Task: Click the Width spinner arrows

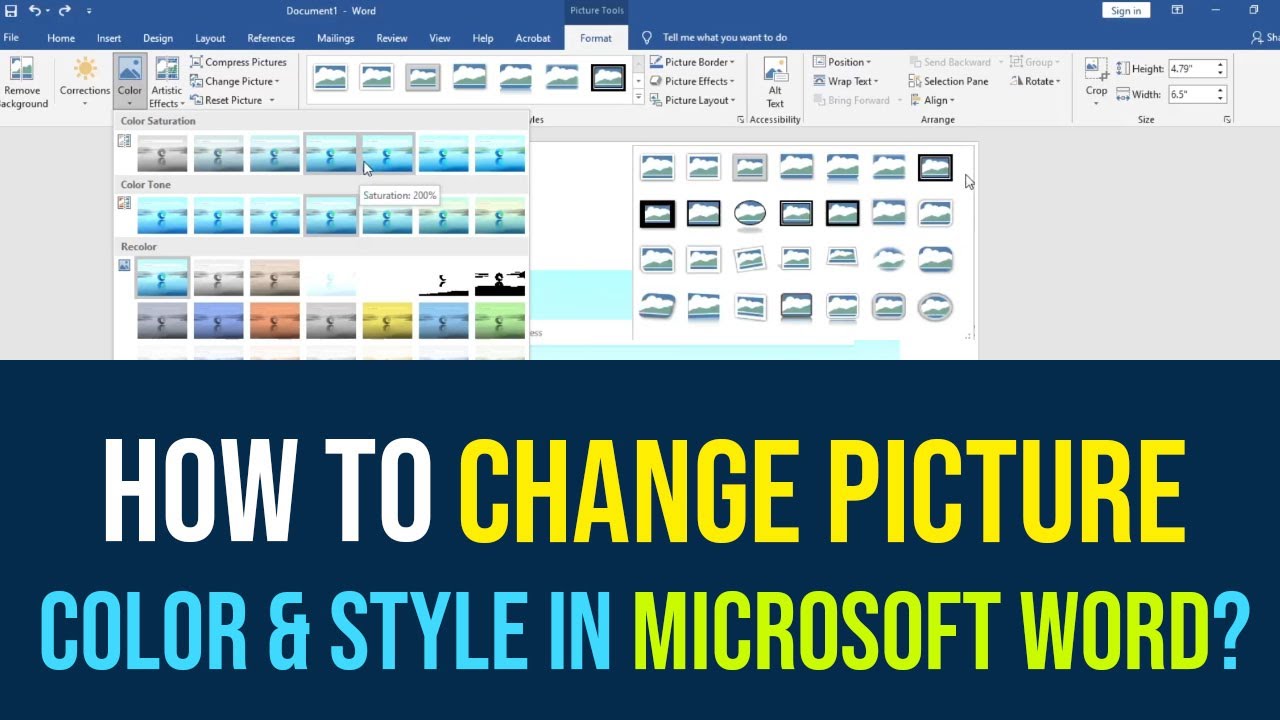Action: pyautogui.click(x=1220, y=94)
